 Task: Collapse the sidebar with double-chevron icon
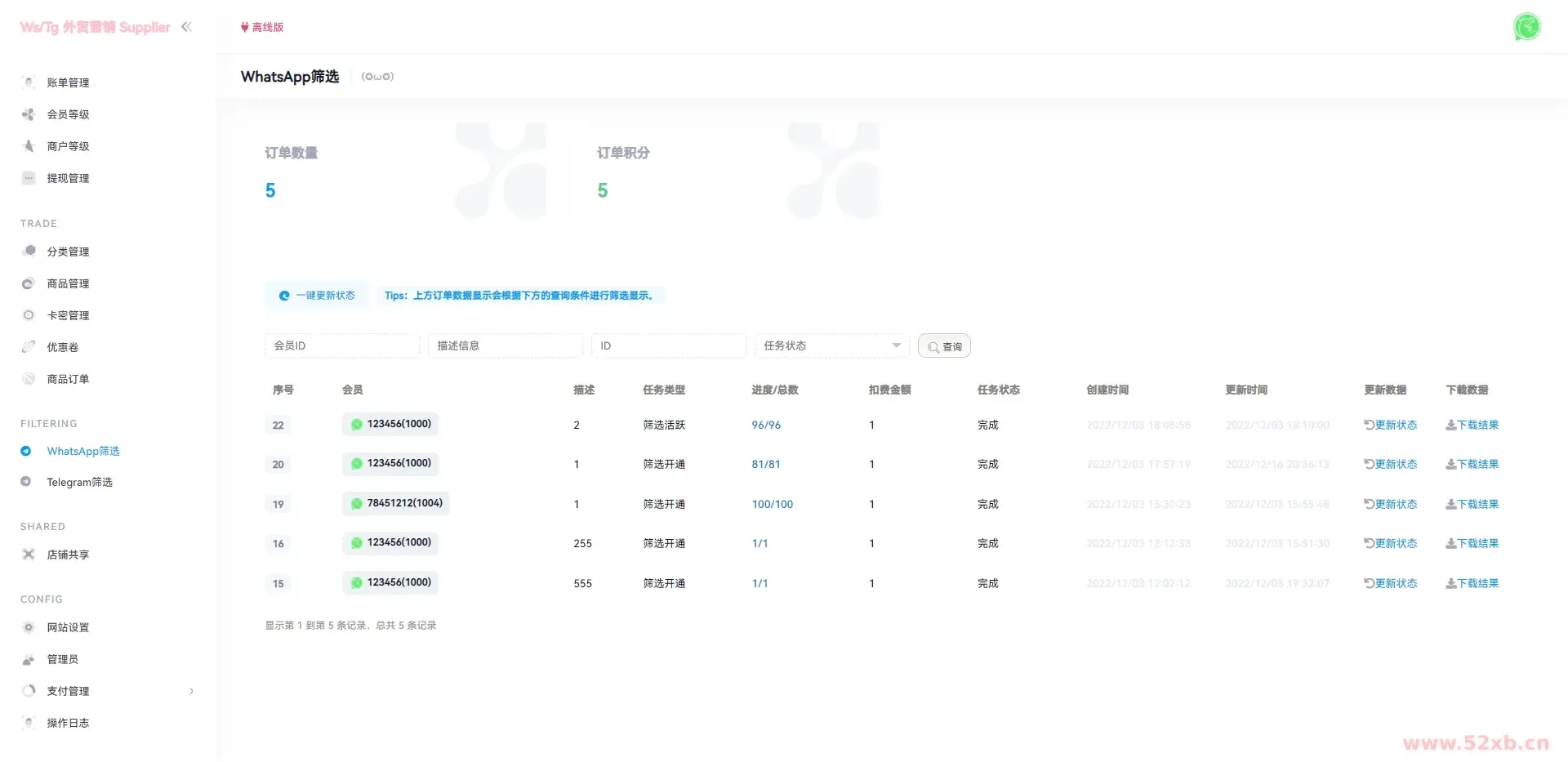[186, 27]
